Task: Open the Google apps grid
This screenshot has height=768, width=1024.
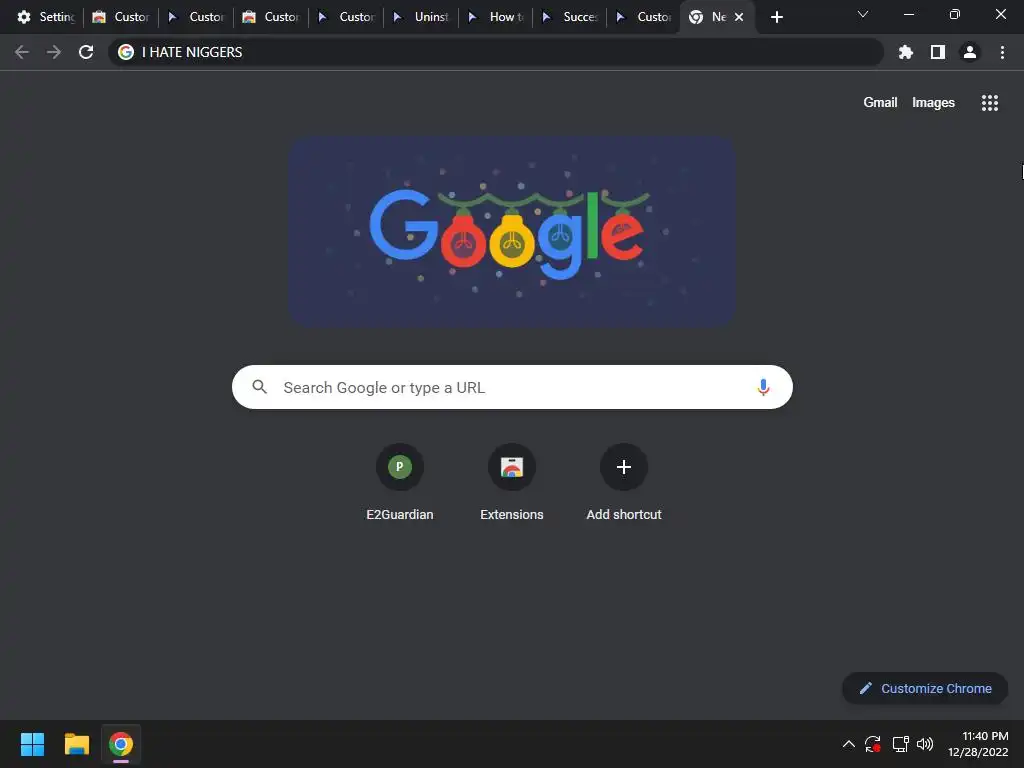Action: click(x=989, y=103)
